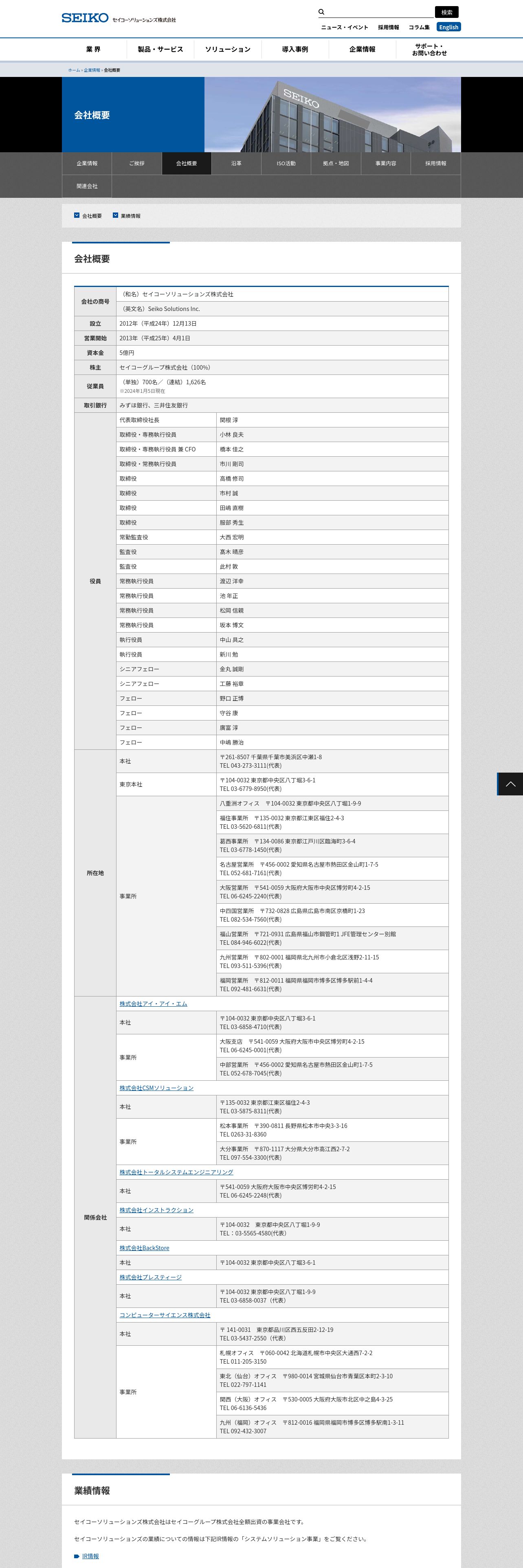
Task: Open the ソリューション main menu
Action: pos(228,49)
